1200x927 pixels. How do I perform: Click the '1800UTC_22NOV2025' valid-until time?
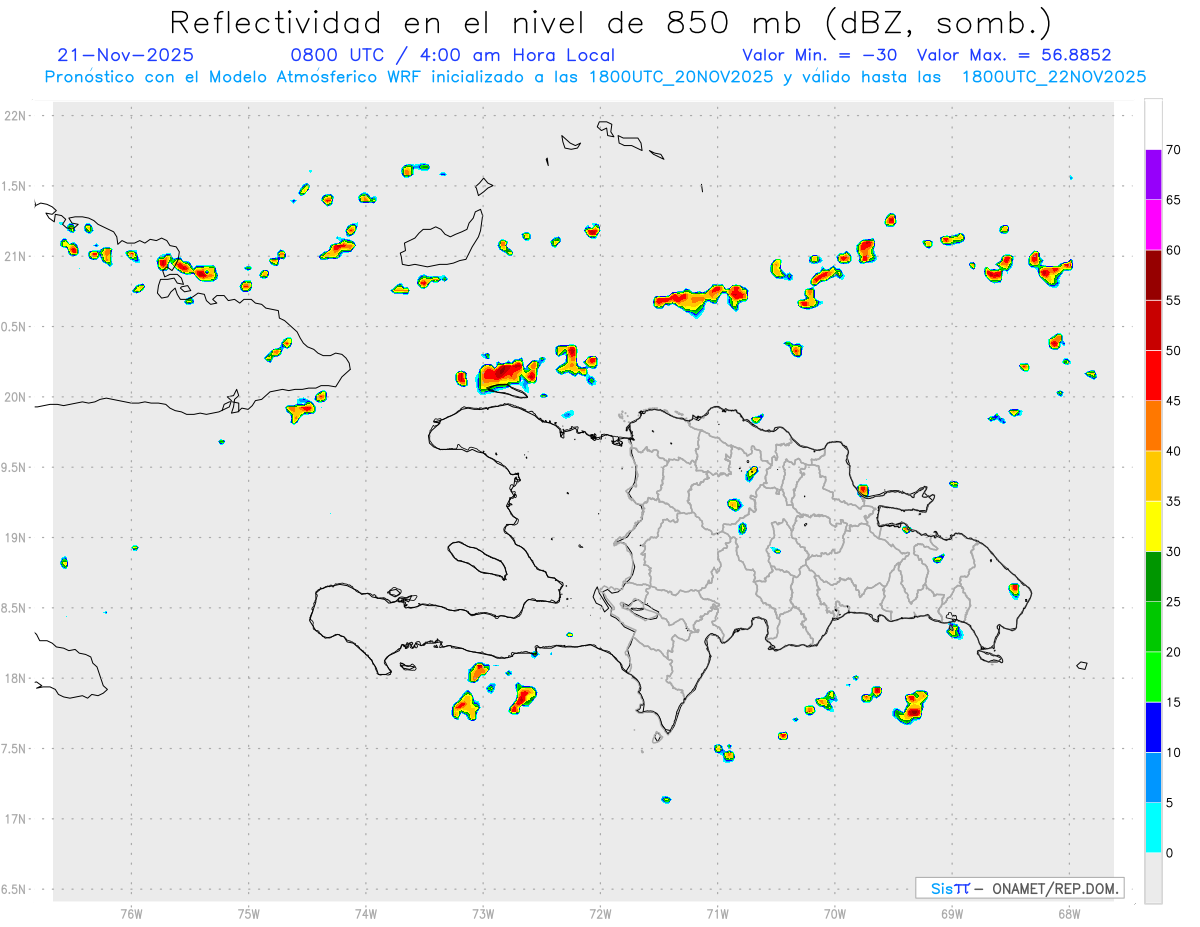point(1053,77)
